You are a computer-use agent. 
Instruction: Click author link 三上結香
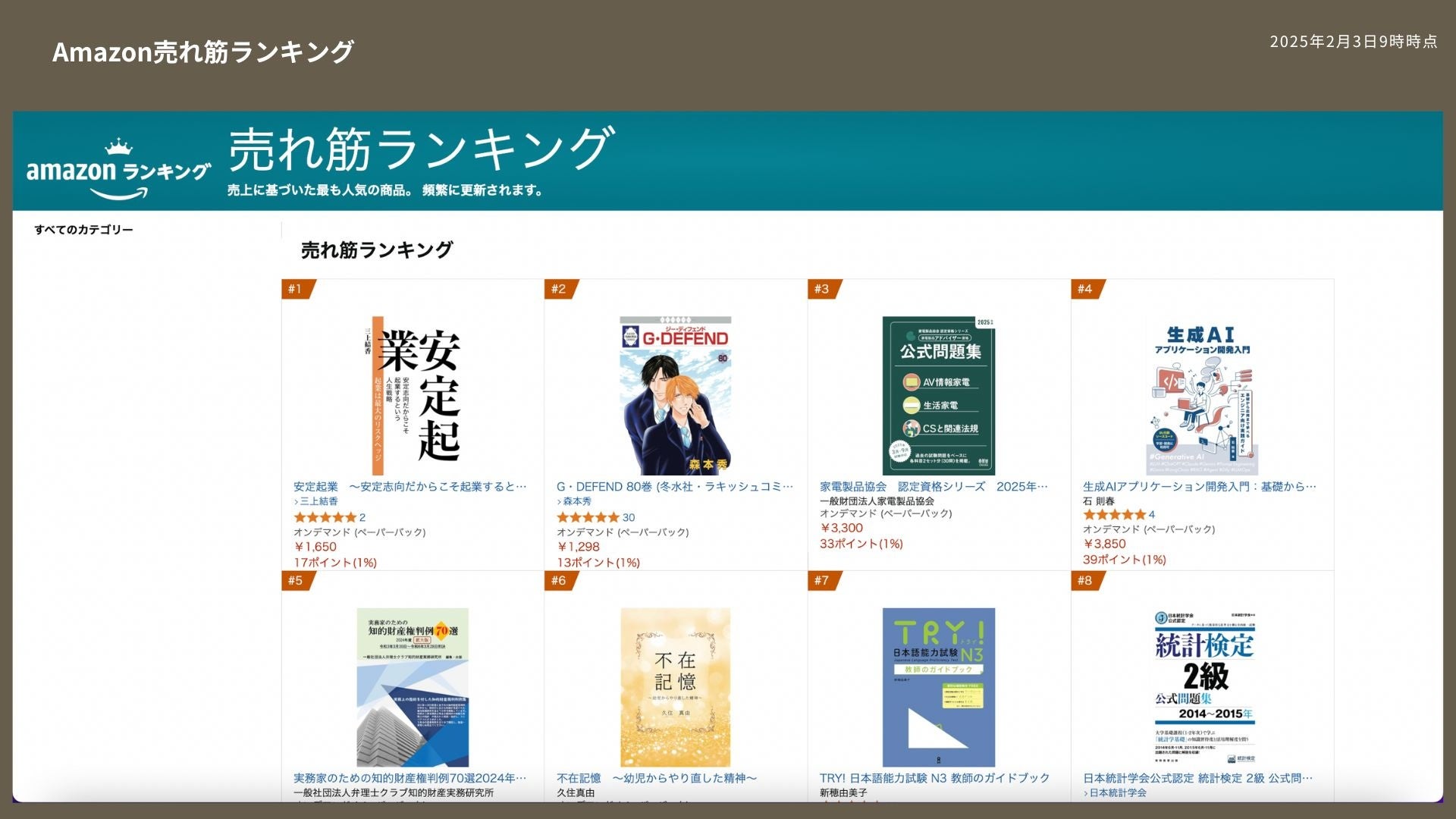coord(318,501)
